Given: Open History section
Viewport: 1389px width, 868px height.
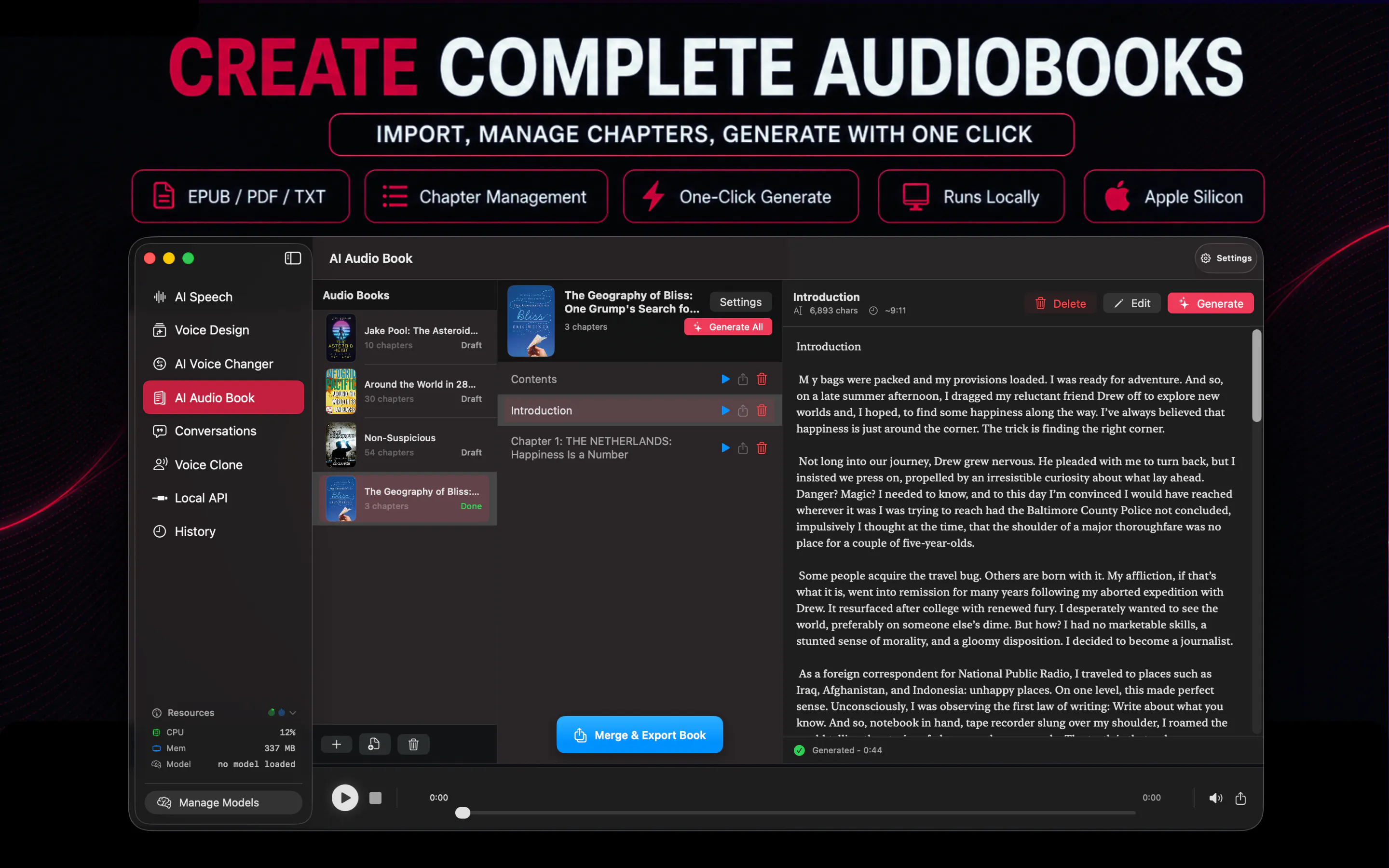Looking at the screenshot, I should pos(223,531).
